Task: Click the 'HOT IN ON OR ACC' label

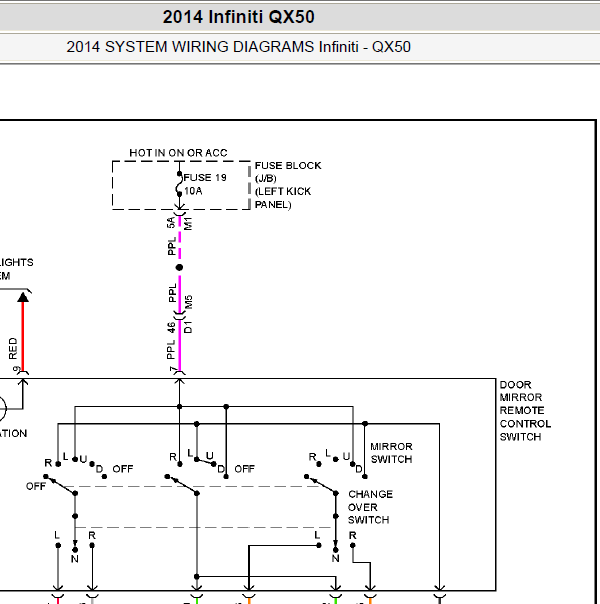Action: (178, 153)
